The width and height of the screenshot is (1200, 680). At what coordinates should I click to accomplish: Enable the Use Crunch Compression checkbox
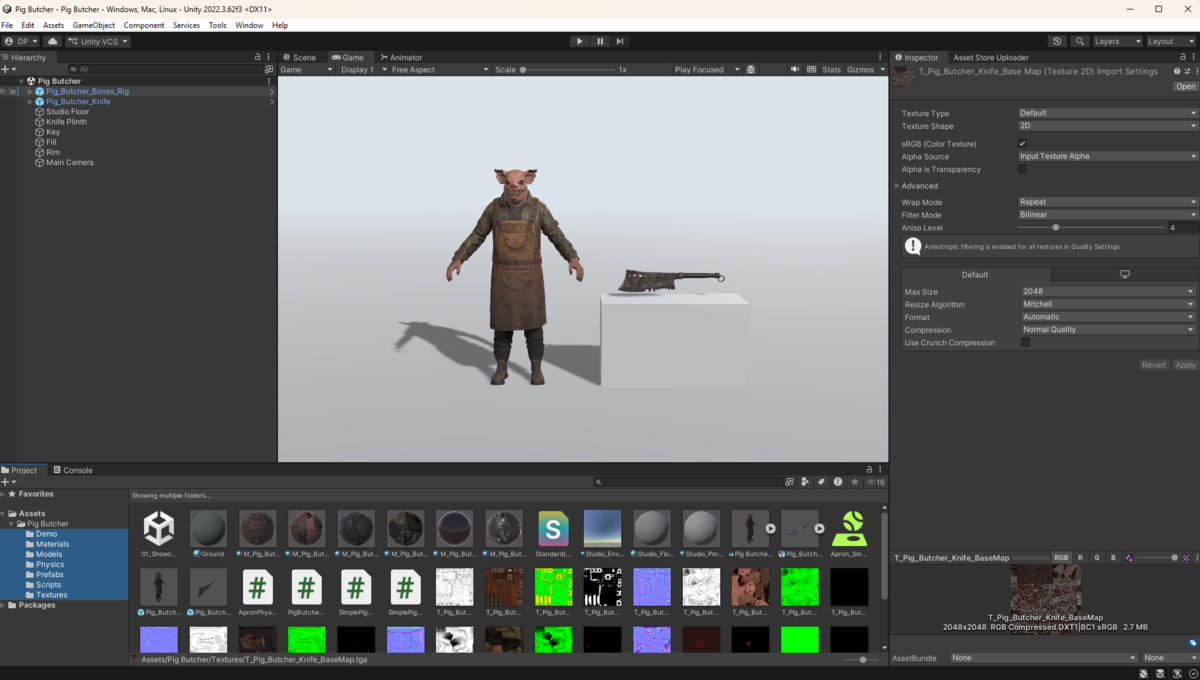tap(1025, 342)
